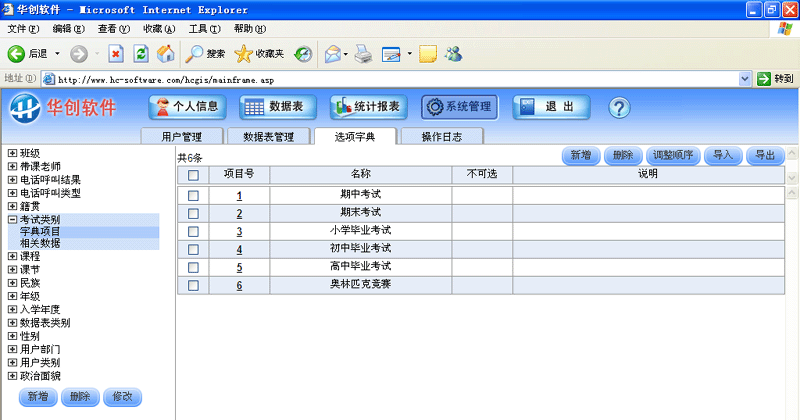
Task: Open 个人信息 personal info
Action: tap(187, 107)
